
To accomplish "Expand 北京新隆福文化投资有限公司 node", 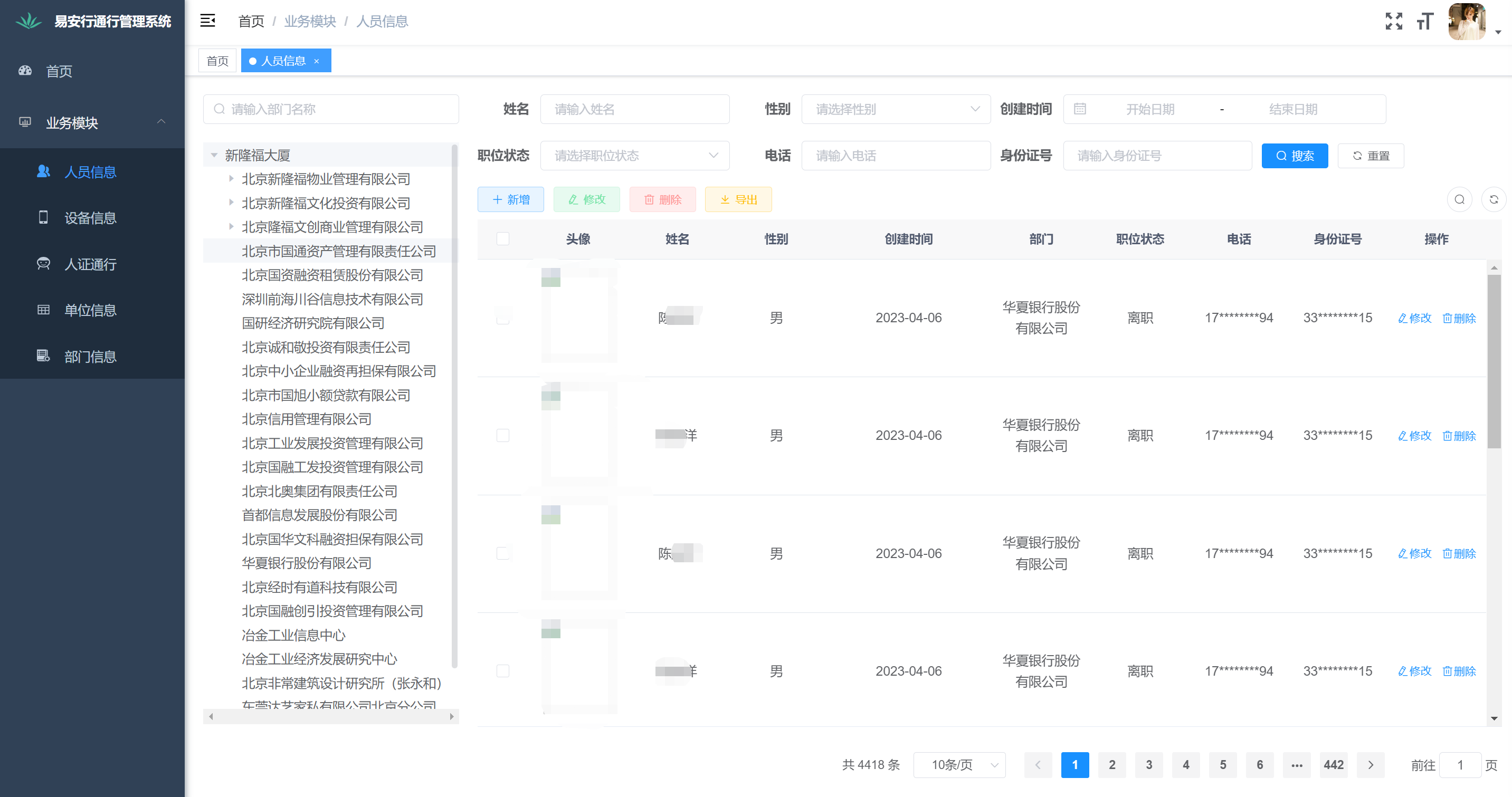I will (231, 203).
